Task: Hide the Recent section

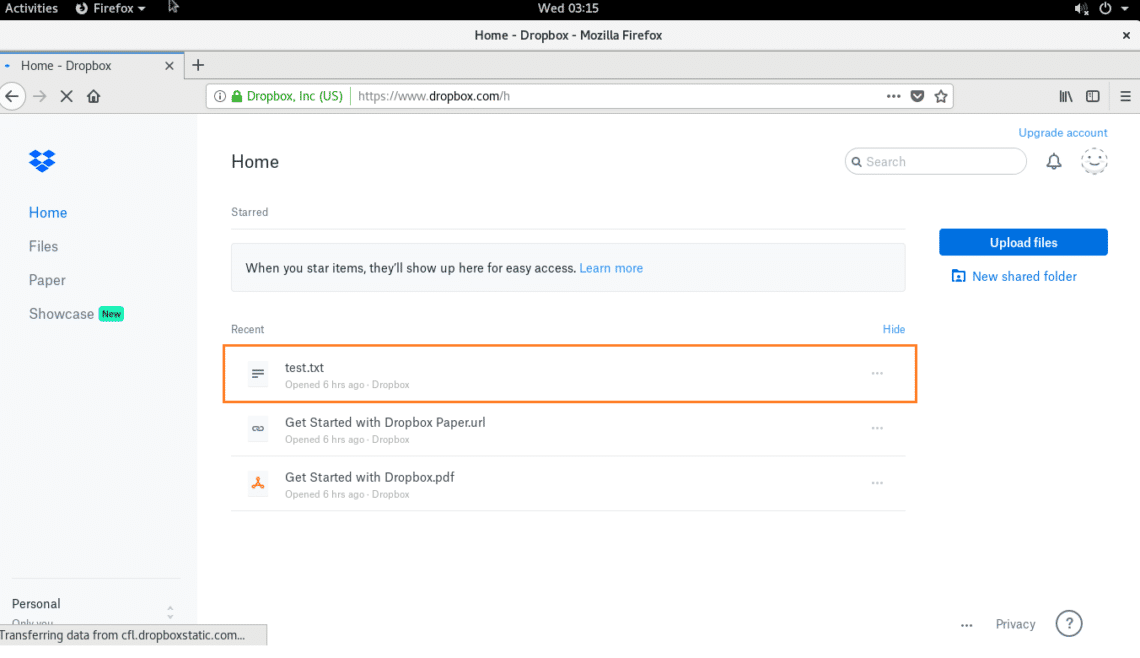Action: (894, 329)
